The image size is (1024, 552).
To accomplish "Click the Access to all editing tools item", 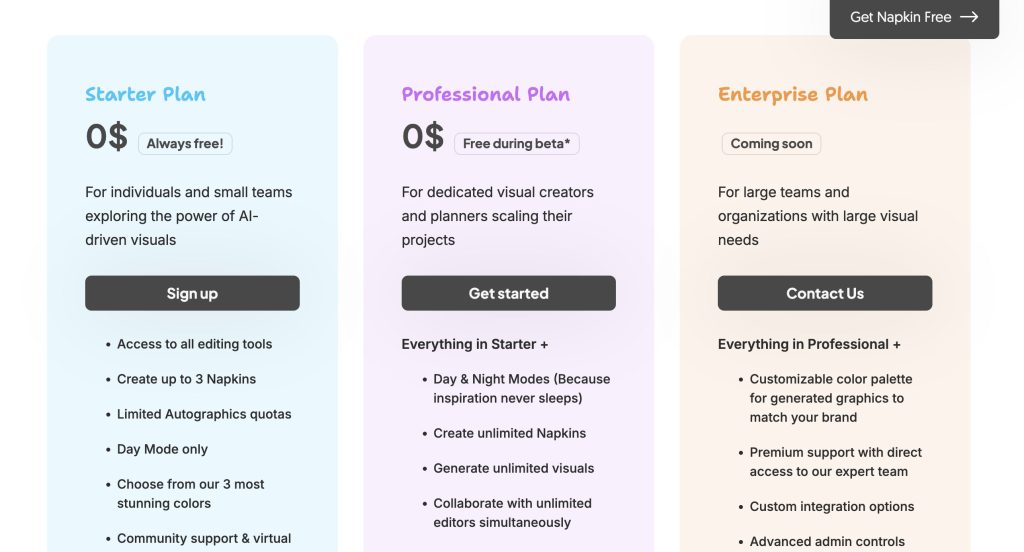I will tap(194, 344).
